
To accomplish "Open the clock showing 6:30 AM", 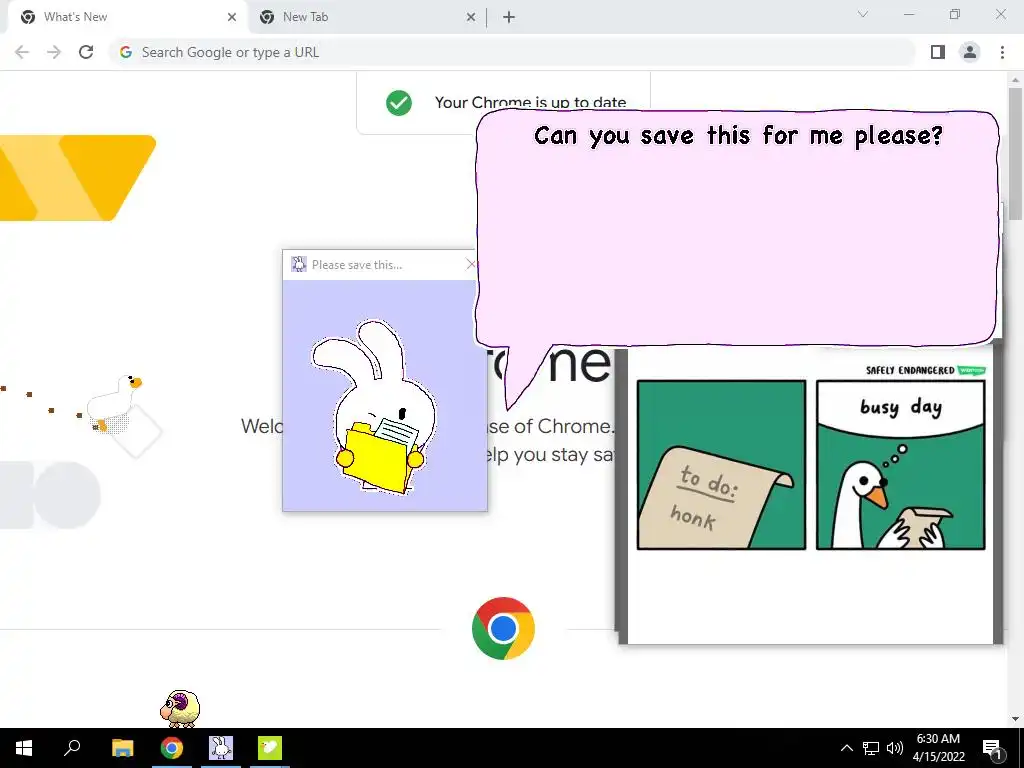I will point(938,748).
